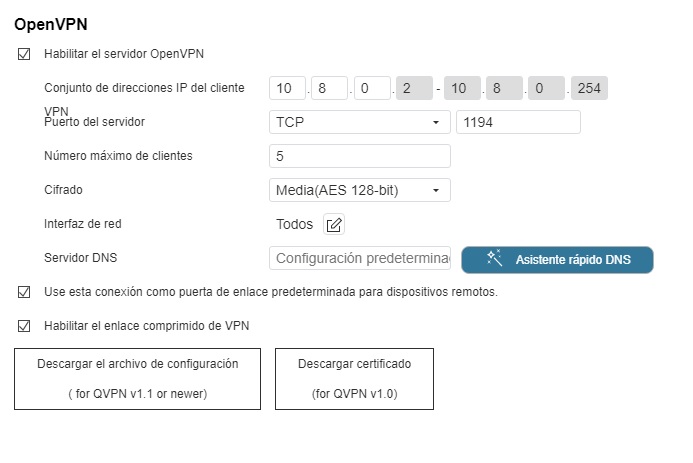The image size is (693, 463).
Task: Click the server port 1194 field
Action: coord(518,122)
